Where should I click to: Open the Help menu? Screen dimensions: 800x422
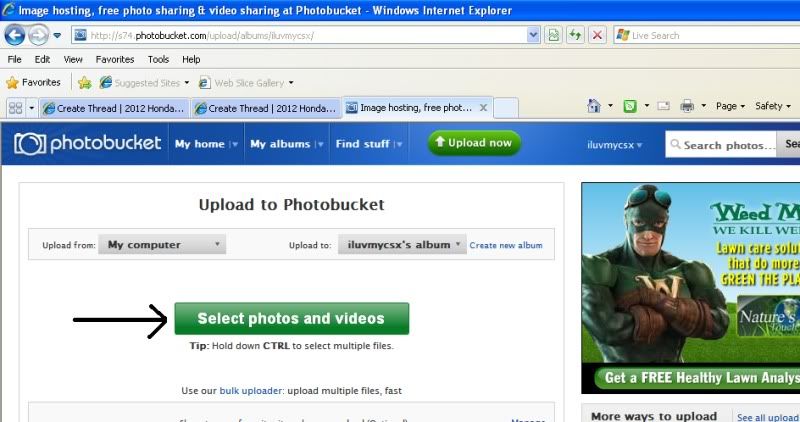click(x=191, y=59)
